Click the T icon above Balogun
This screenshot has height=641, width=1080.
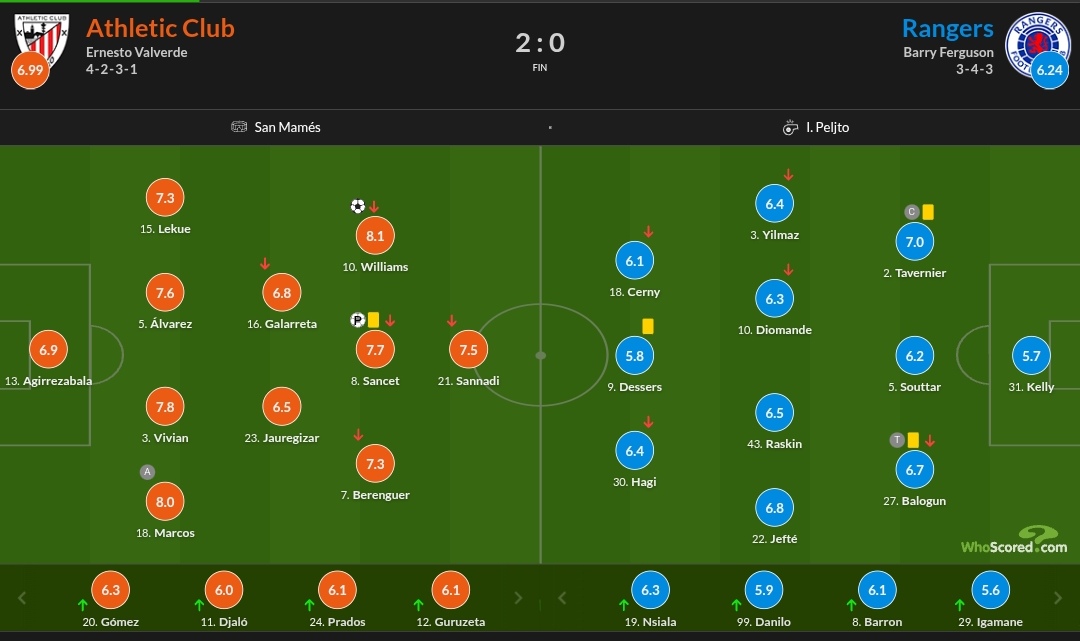pyautogui.click(x=897, y=440)
